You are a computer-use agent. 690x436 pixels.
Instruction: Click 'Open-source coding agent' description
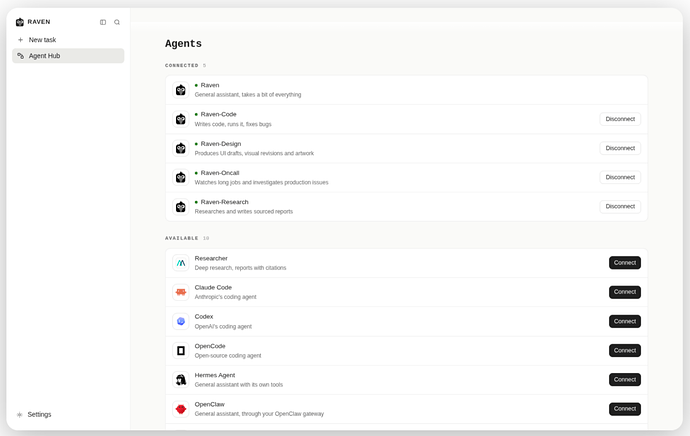click(228, 355)
